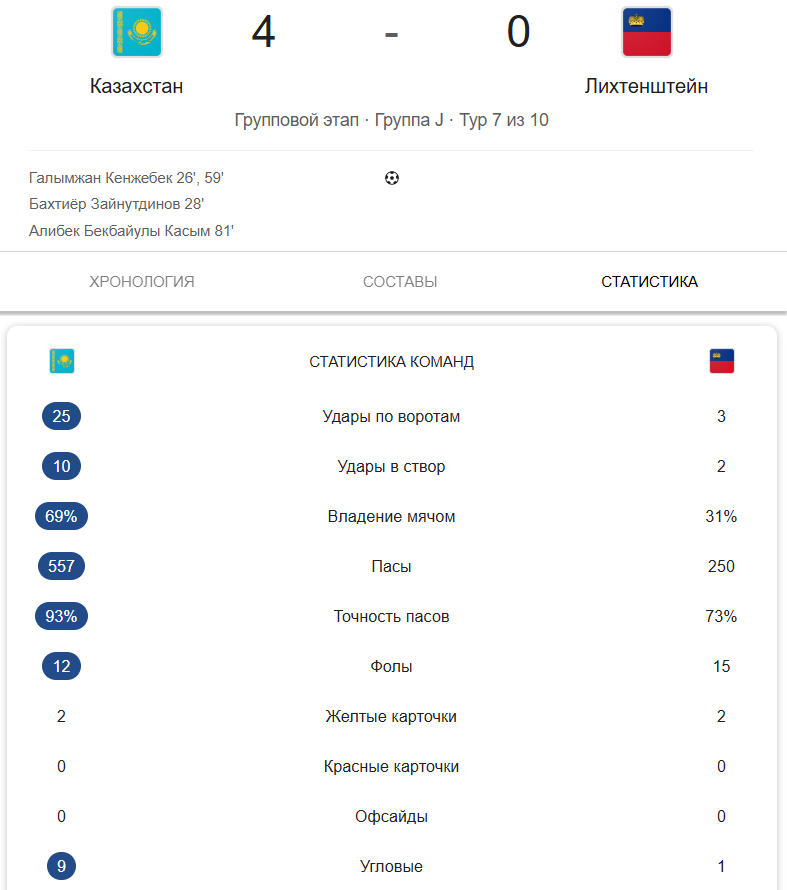Screen dimensions: 787x890
Task: Open the Казахстан team name link
Action: coord(136,86)
